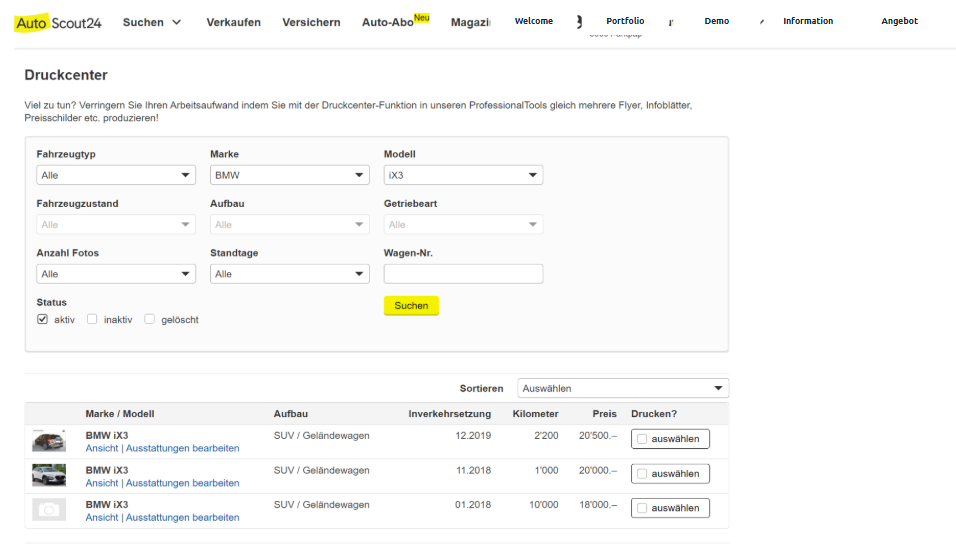Image resolution: width=956 pixels, height=544 pixels.
Task: Click the Druckcenter heading
Action: tap(66, 75)
